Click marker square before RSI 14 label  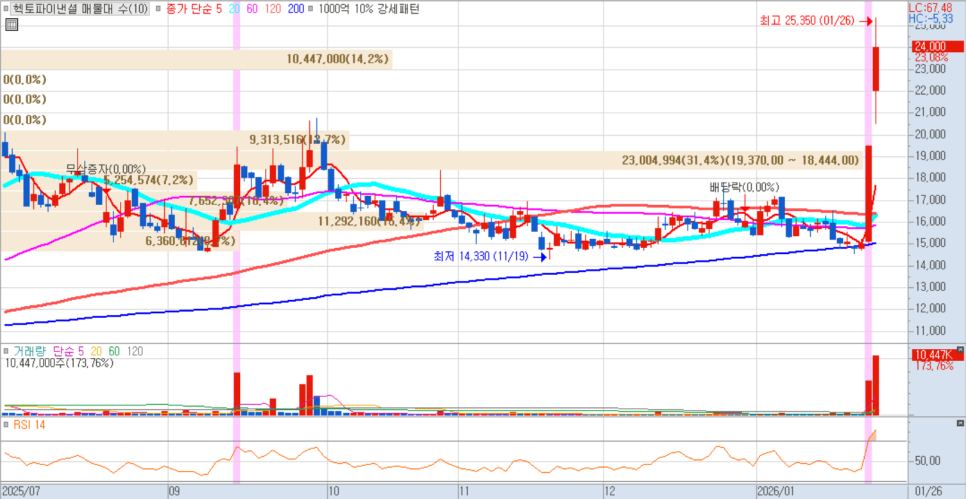tap(7, 424)
